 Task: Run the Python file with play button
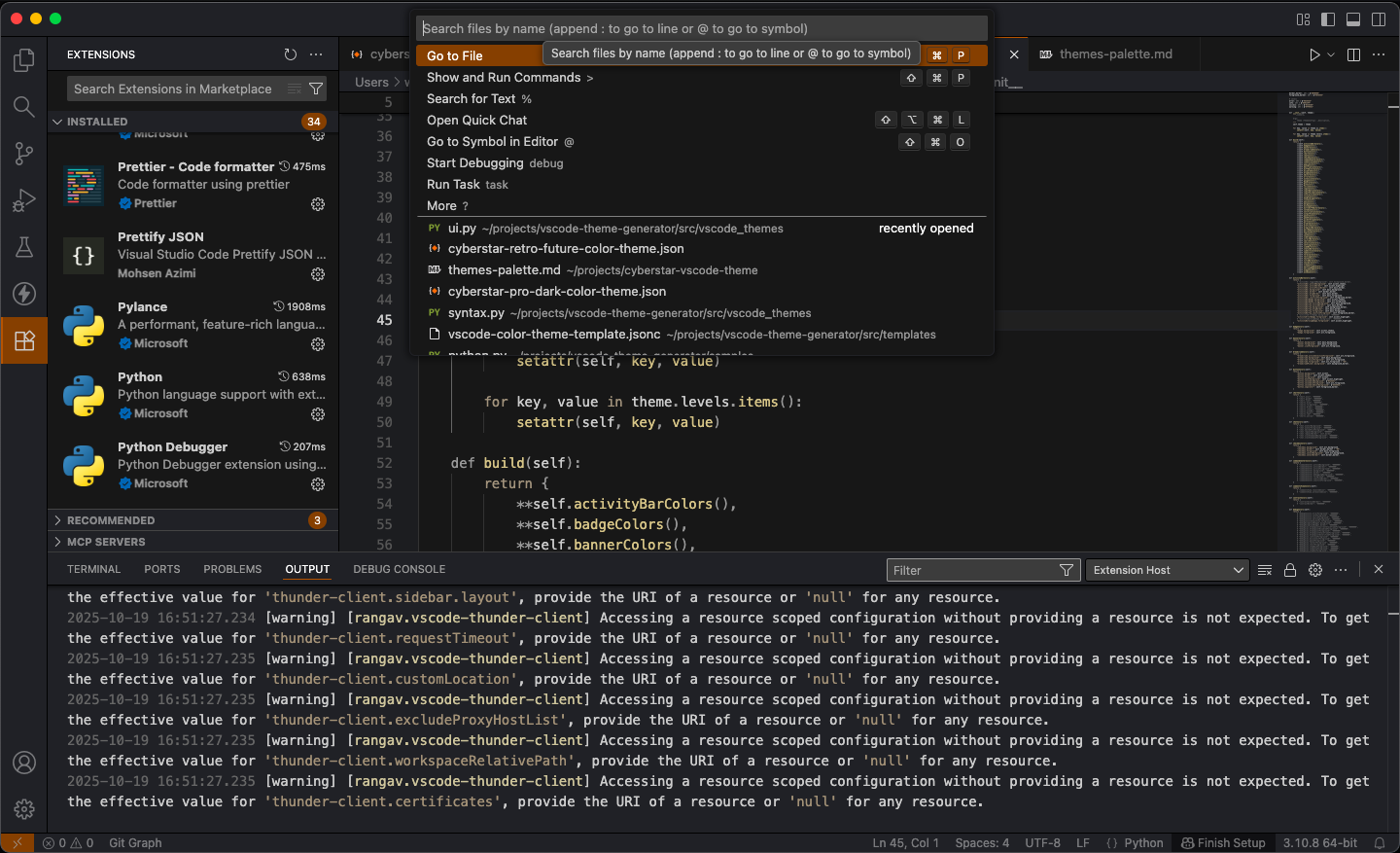[1314, 54]
